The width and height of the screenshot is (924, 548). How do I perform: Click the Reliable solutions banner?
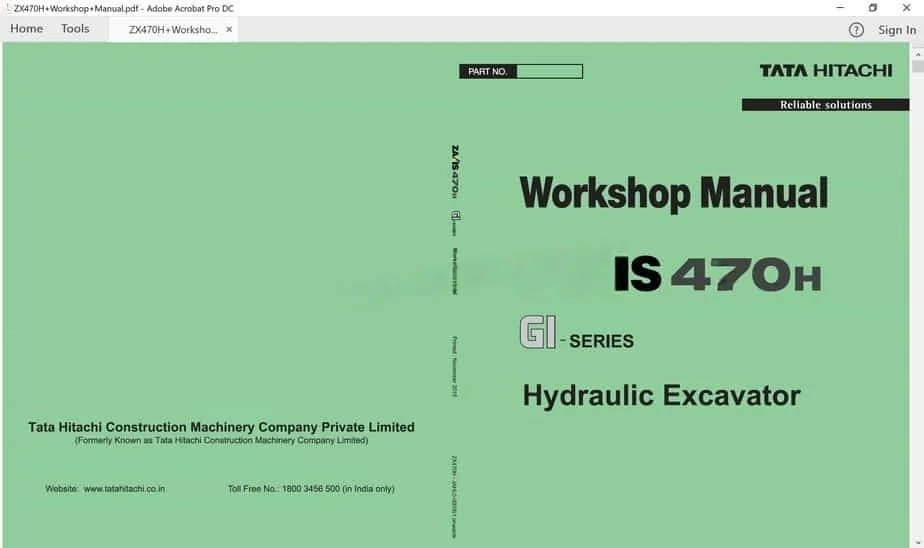click(x=825, y=105)
